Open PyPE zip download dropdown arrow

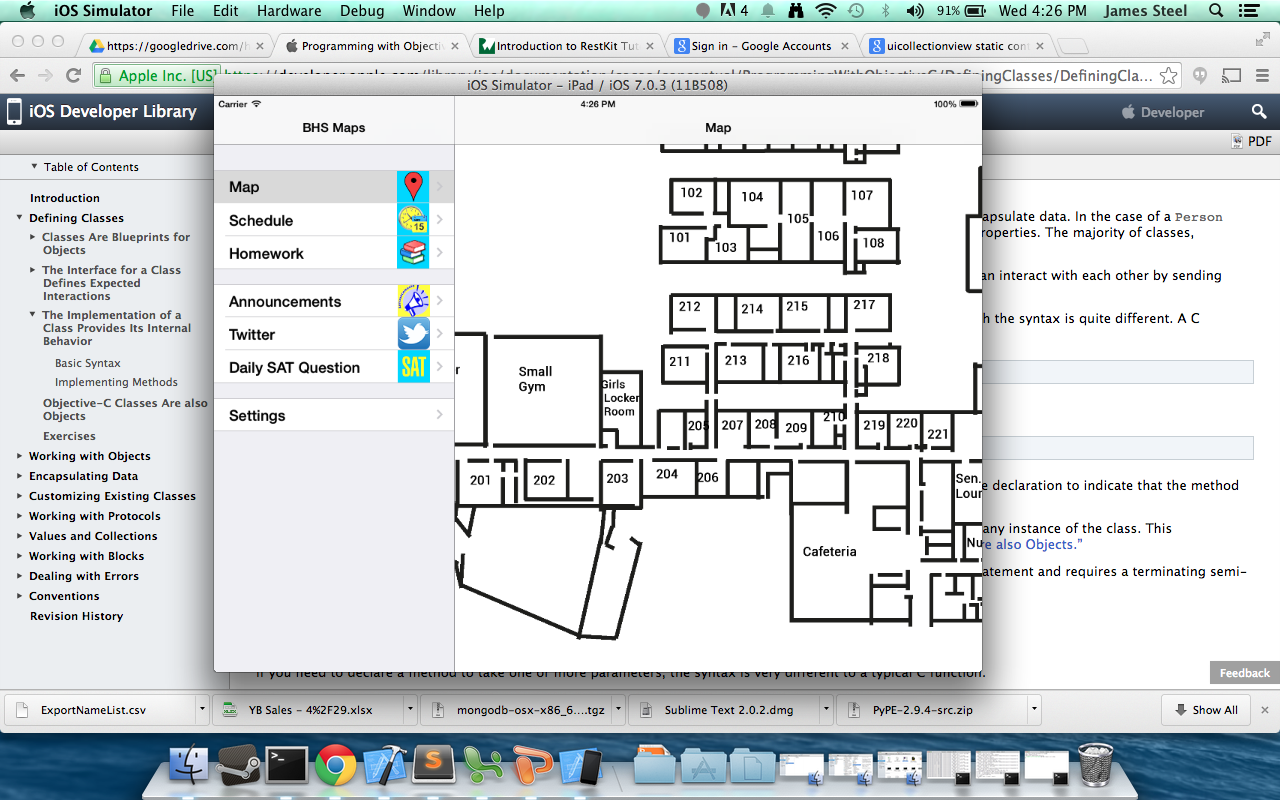[1034, 710]
